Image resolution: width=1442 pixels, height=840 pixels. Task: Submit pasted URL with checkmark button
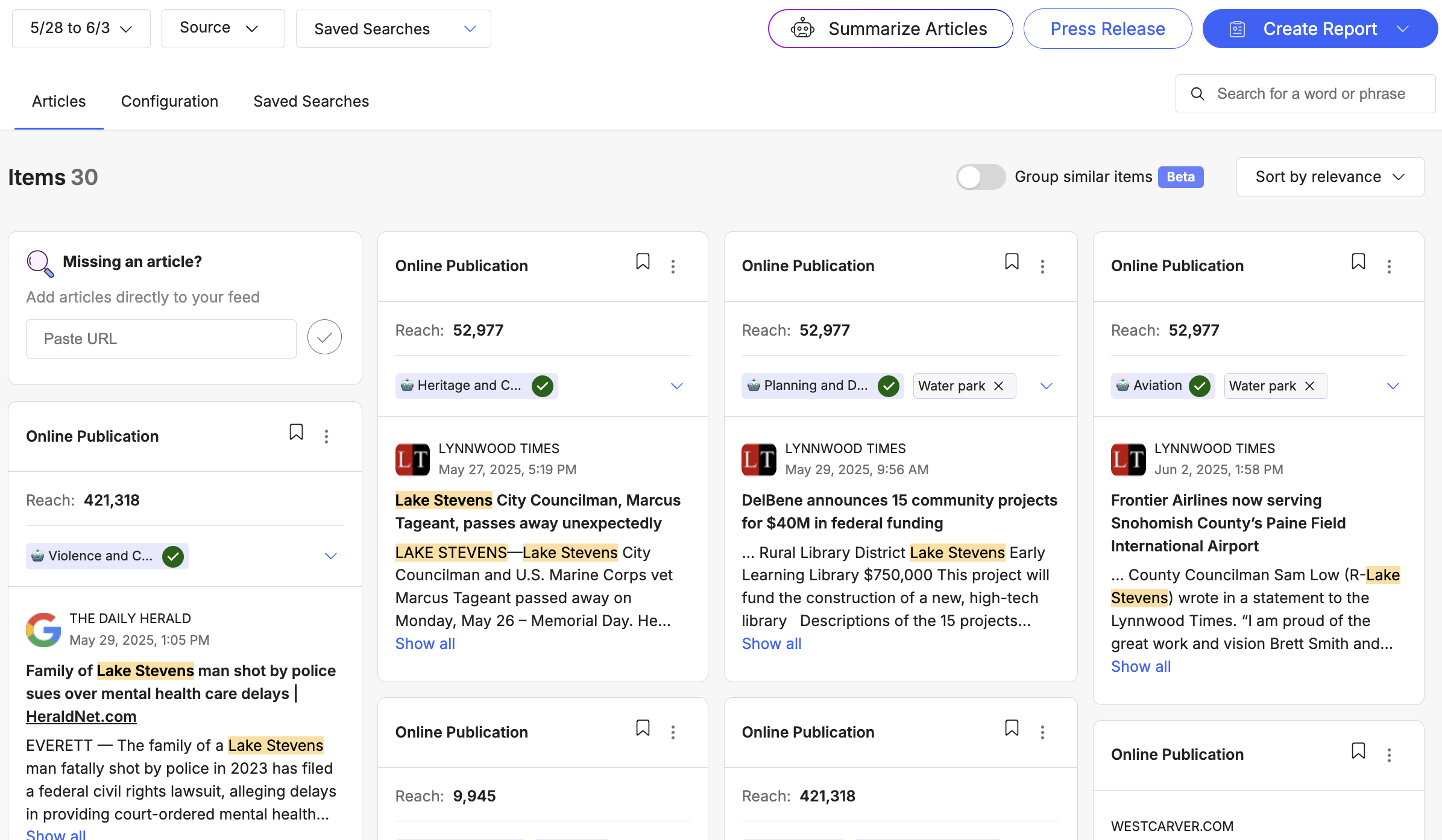coord(324,337)
